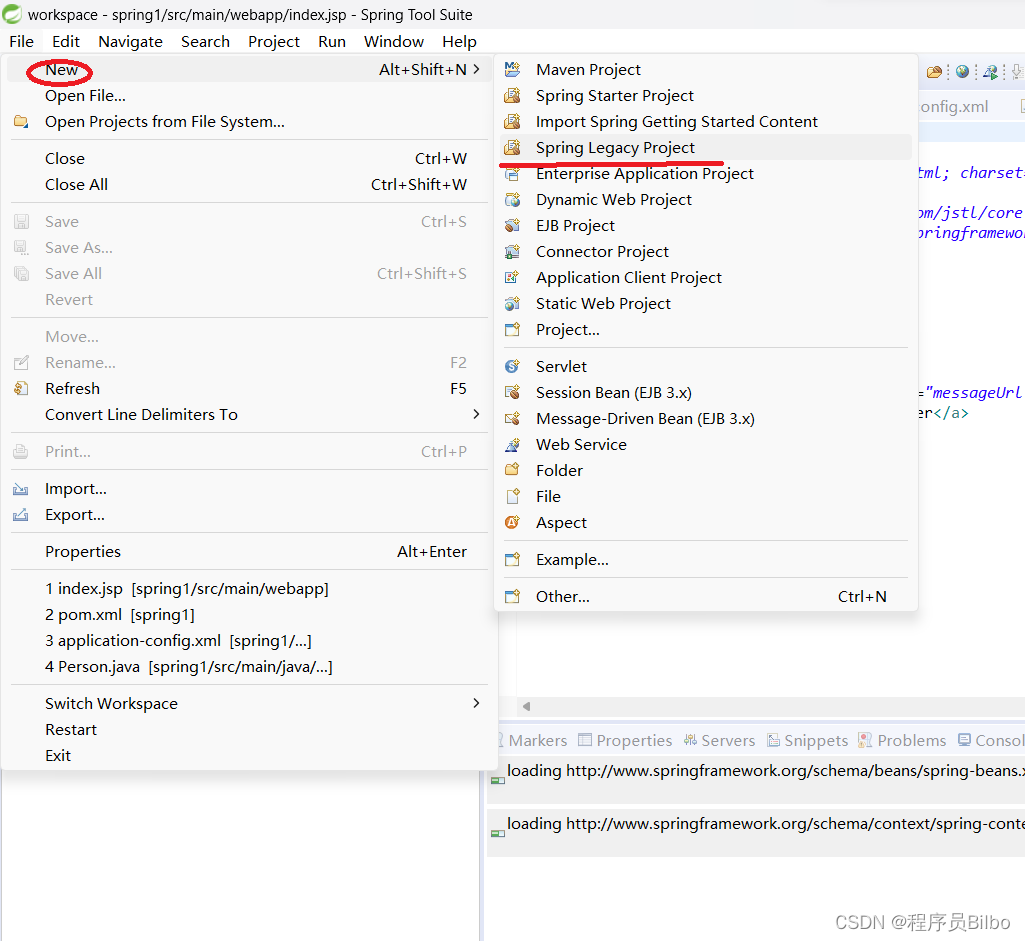The width and height of the screenshot is (1025, 941).
Task: Click the Open Projects folder icon
Action: 21,122
